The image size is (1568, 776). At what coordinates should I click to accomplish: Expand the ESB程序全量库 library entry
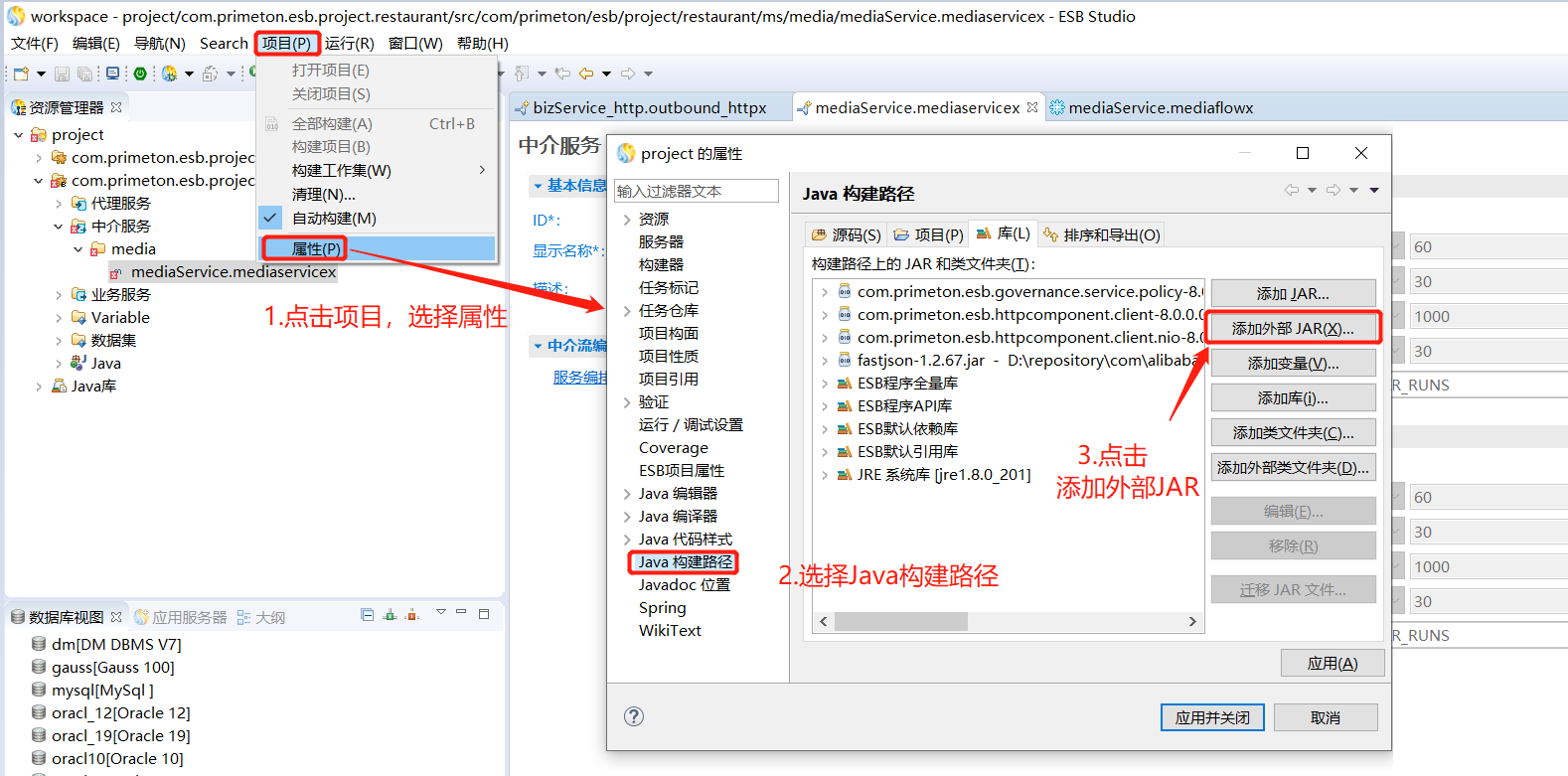(825, 384)
